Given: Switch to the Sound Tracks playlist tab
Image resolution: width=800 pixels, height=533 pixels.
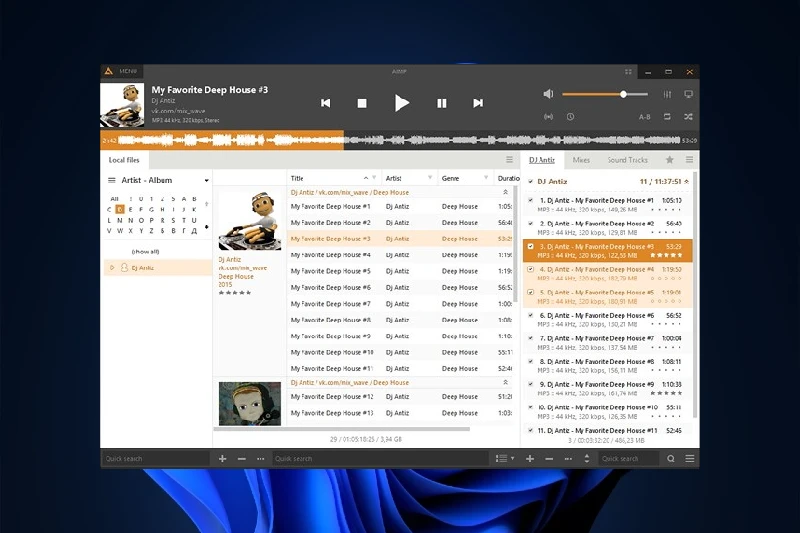Looking at the screenshot, I should pyautogui.click(x=627, y=160).
